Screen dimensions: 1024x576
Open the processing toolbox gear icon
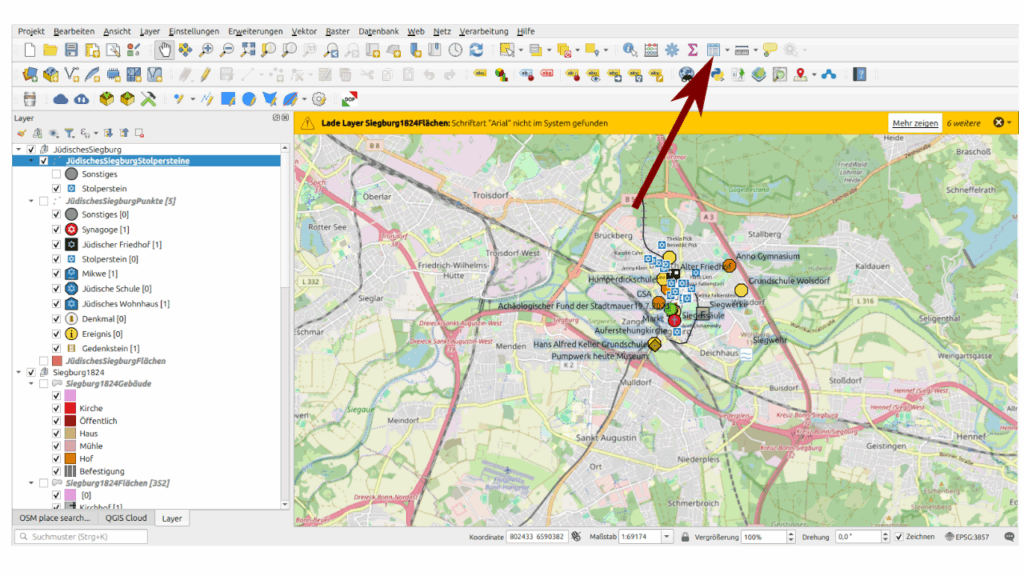pos(671,49)
